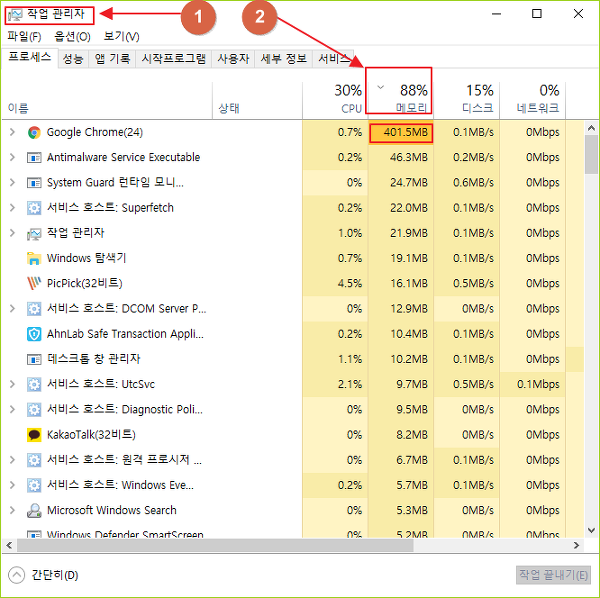Switch to the 사용자 tab
600x598 pixels.
233,59
